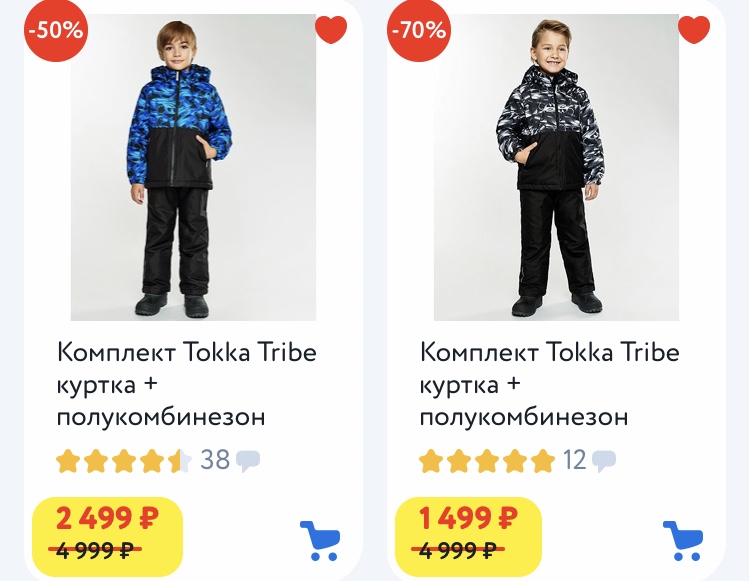
Task: Open the reviews bubble icon next to 38
Action: 248,461
